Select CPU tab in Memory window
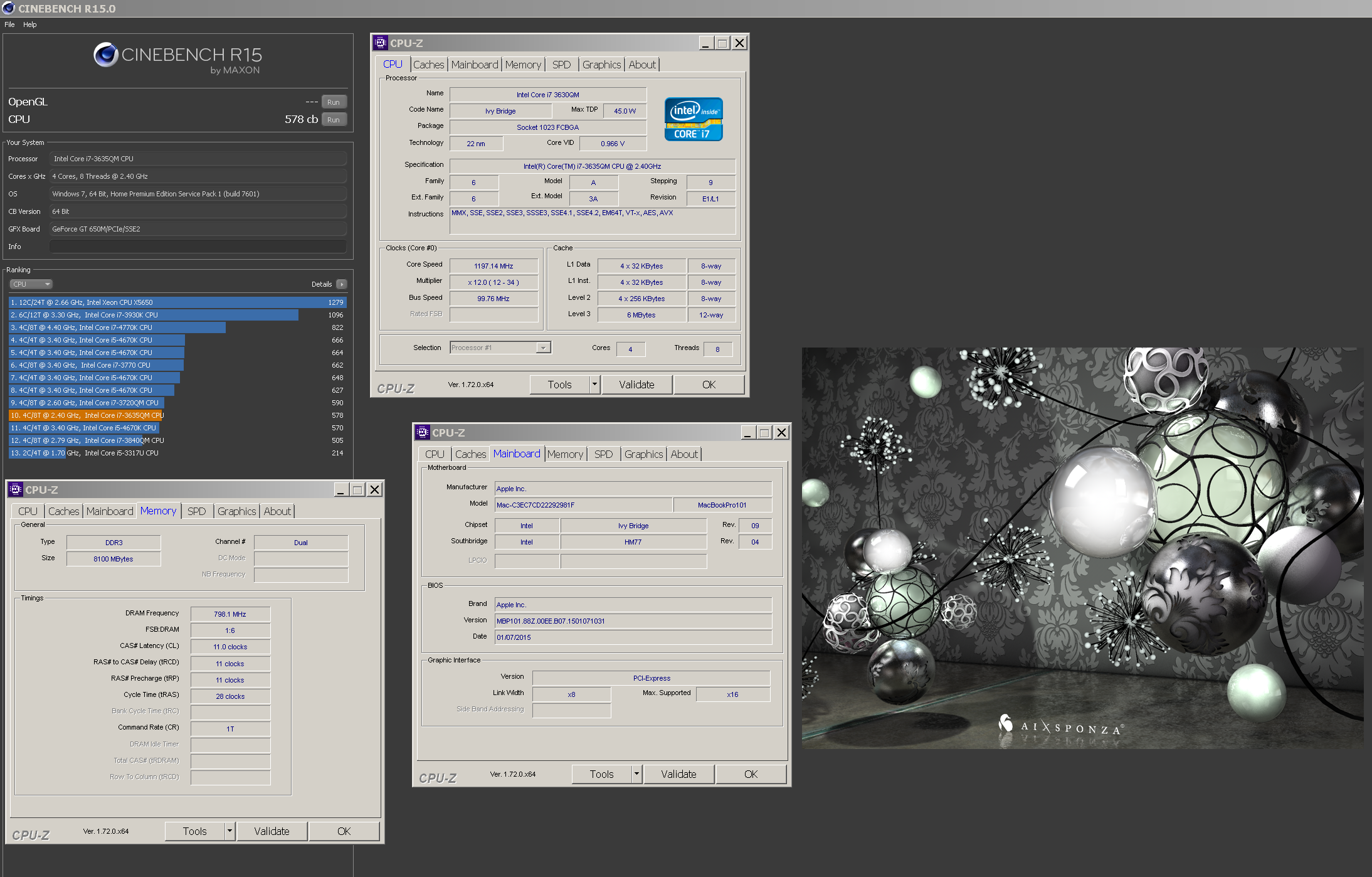The width and height of the screenshot is (1372, 877). (28, 511)
